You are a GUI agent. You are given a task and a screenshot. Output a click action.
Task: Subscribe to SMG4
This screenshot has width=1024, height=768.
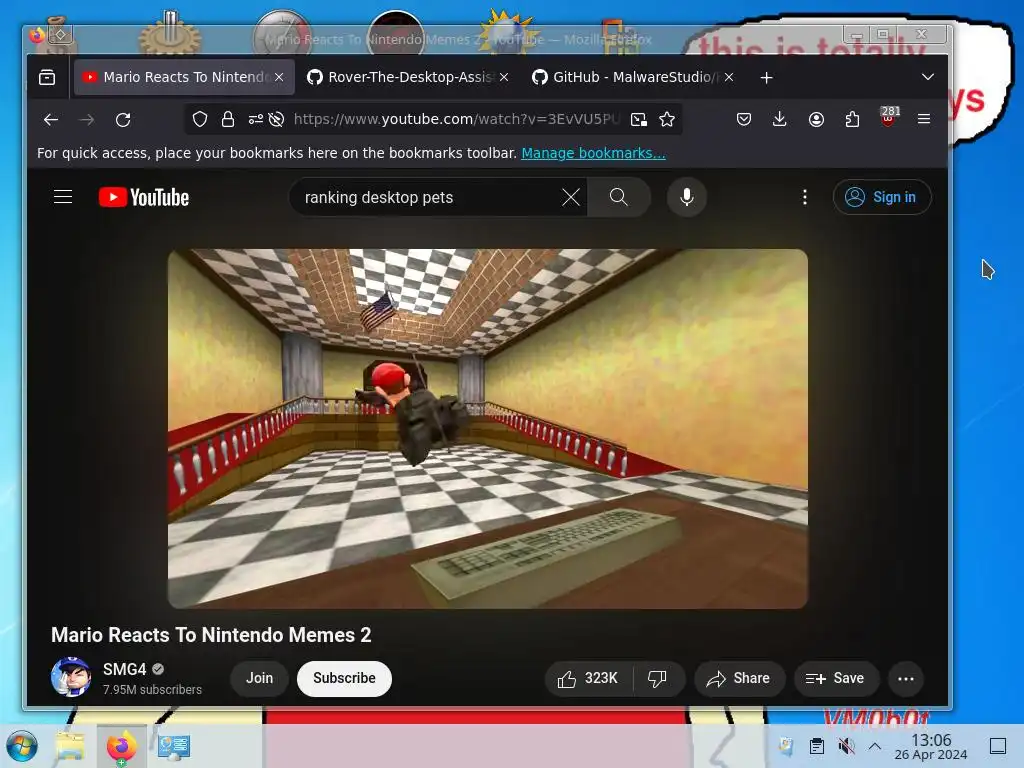[344, 679]
